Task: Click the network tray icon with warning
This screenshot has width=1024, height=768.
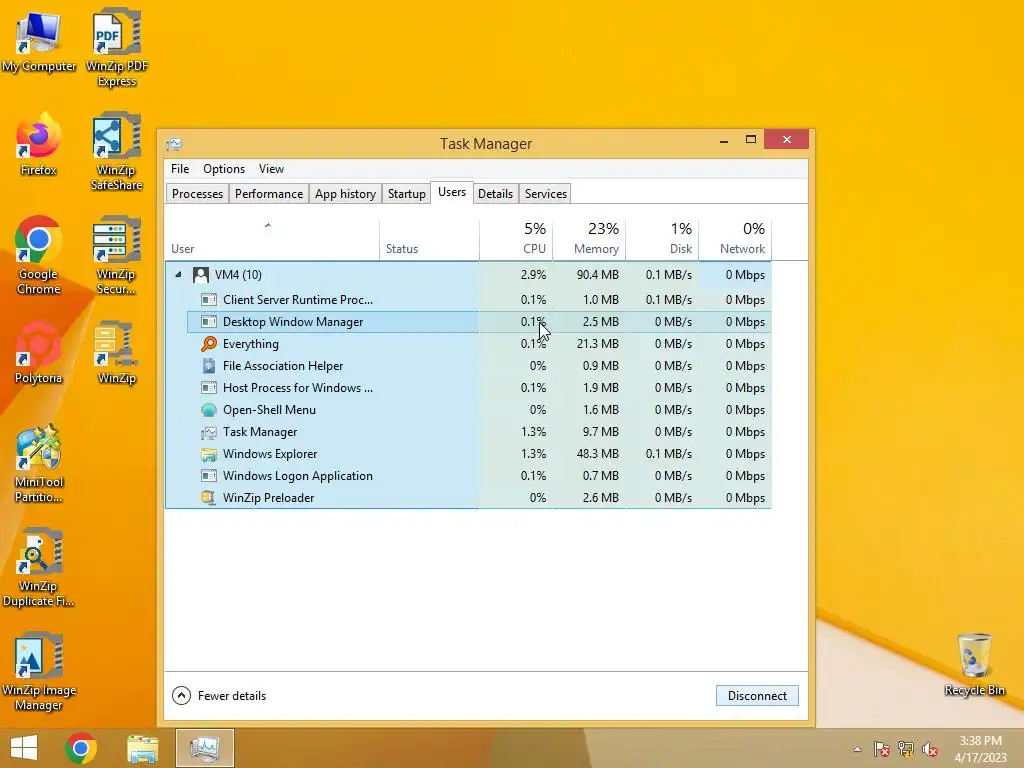Action: click(906, 749)
